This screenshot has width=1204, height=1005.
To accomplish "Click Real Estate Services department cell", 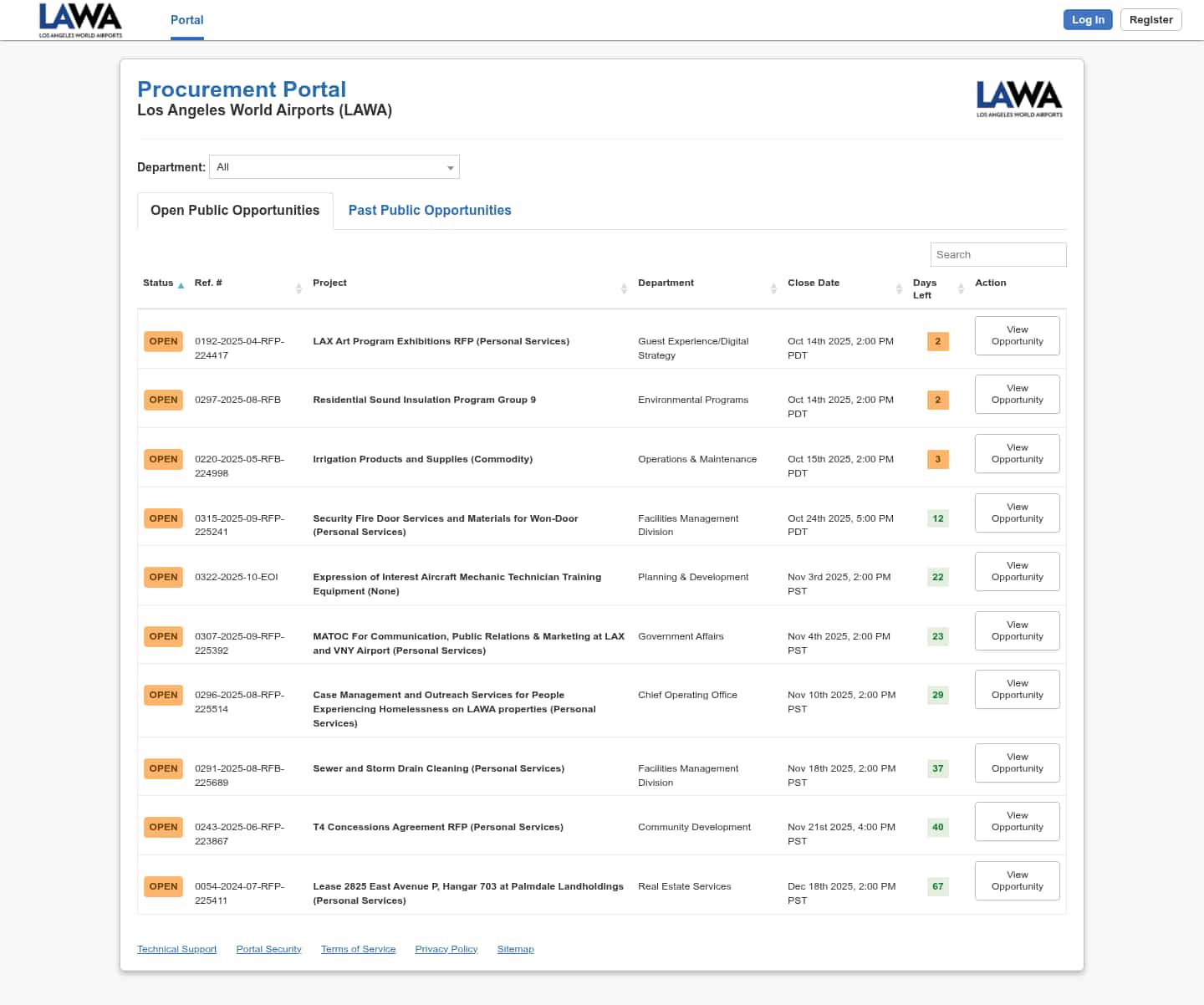I will (x=685, y=886).
